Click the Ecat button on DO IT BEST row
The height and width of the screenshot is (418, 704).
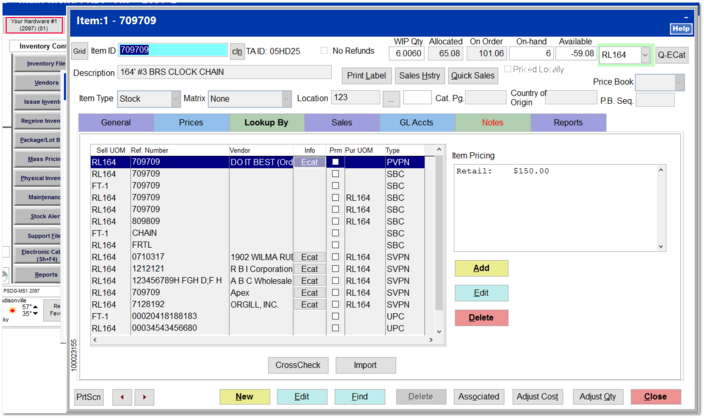(309, 162)
